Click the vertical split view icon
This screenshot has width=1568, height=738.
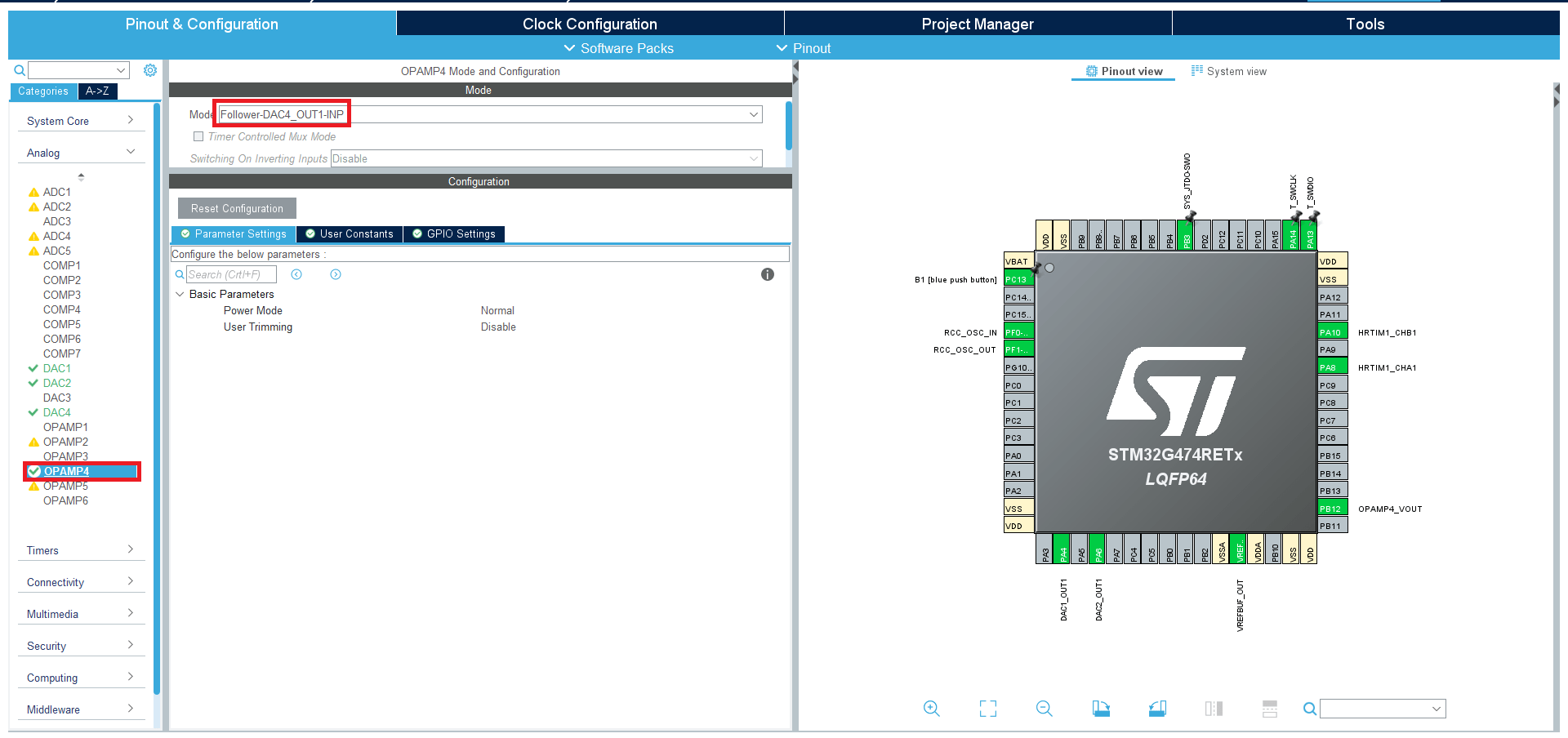[1214, 709]
